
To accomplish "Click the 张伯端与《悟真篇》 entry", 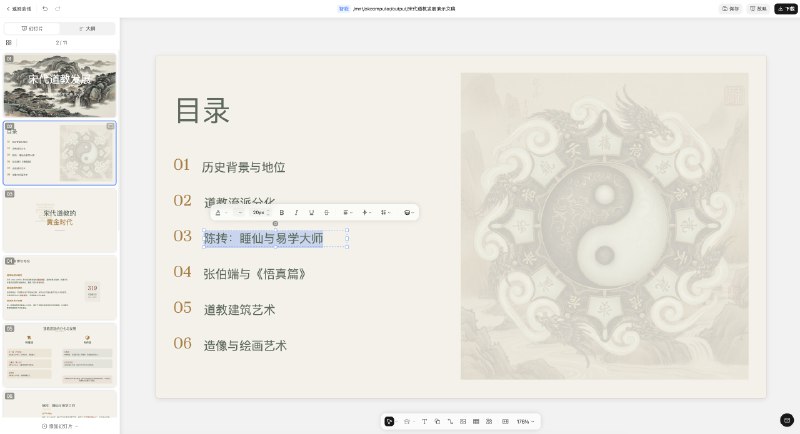I will point(255,274).
